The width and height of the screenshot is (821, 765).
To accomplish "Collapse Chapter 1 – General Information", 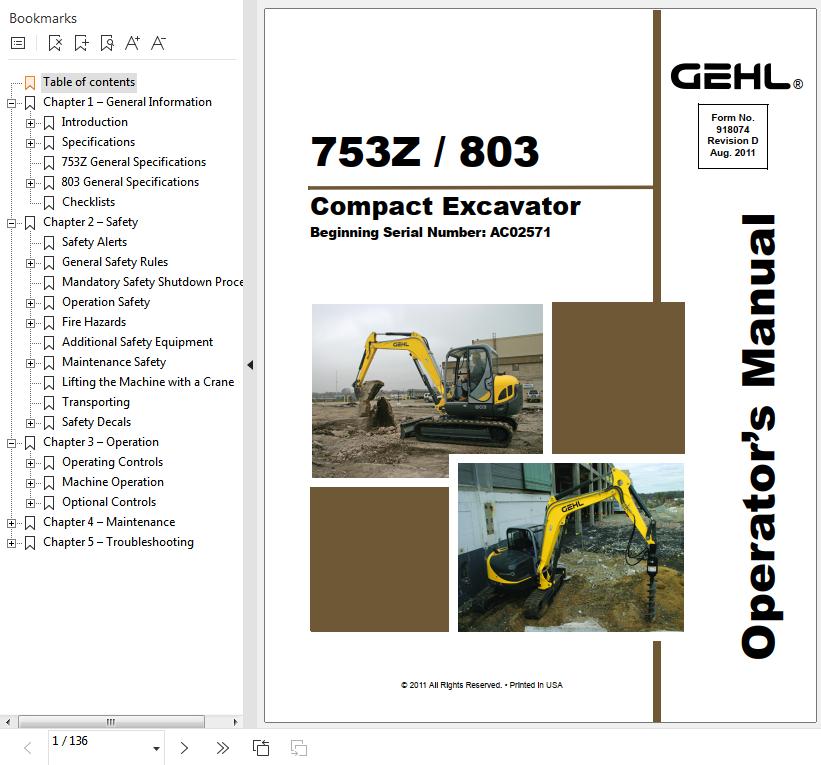I will 12,103.
